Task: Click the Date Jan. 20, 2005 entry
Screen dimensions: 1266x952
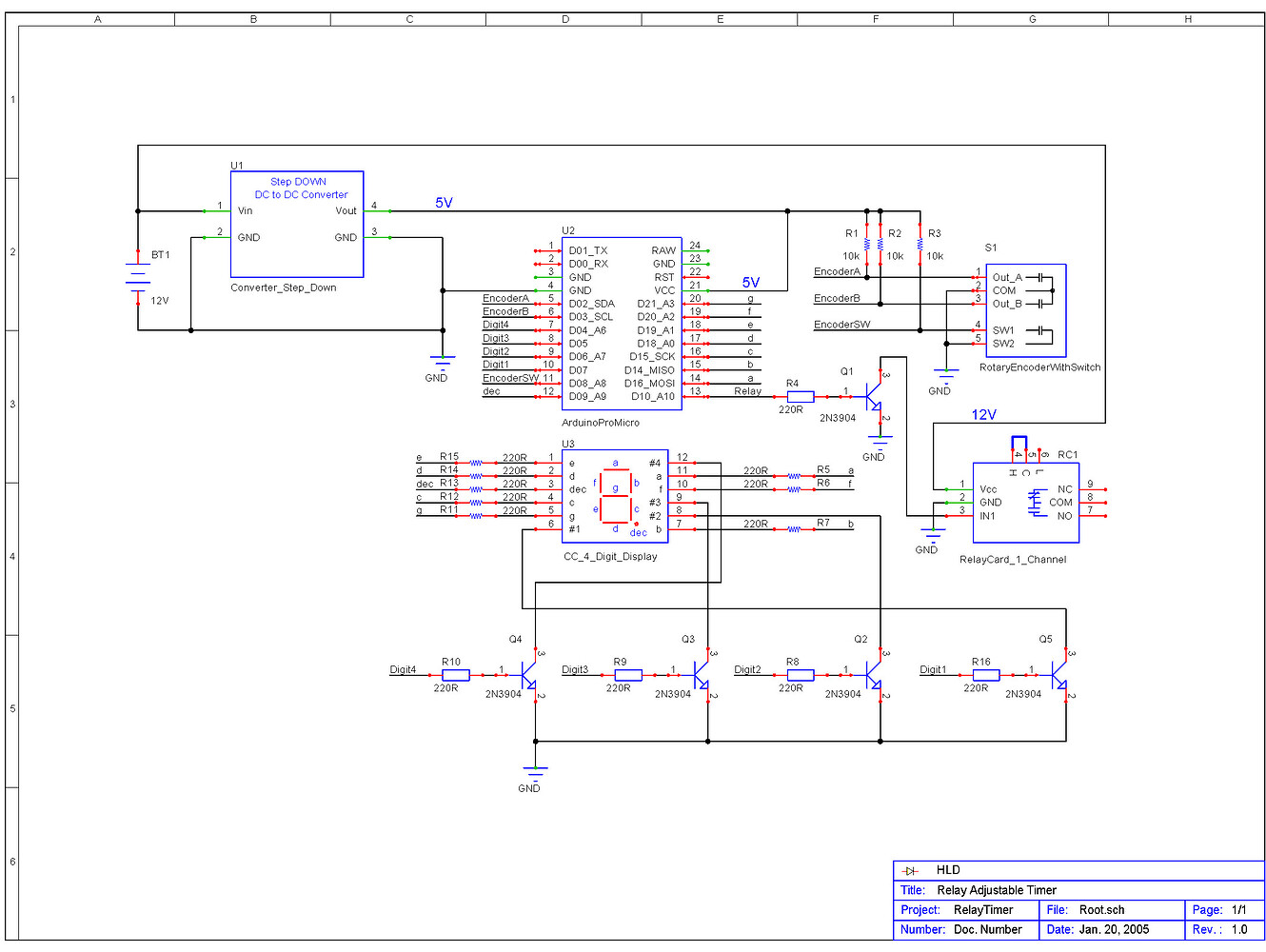Action: click(1114, 929)
